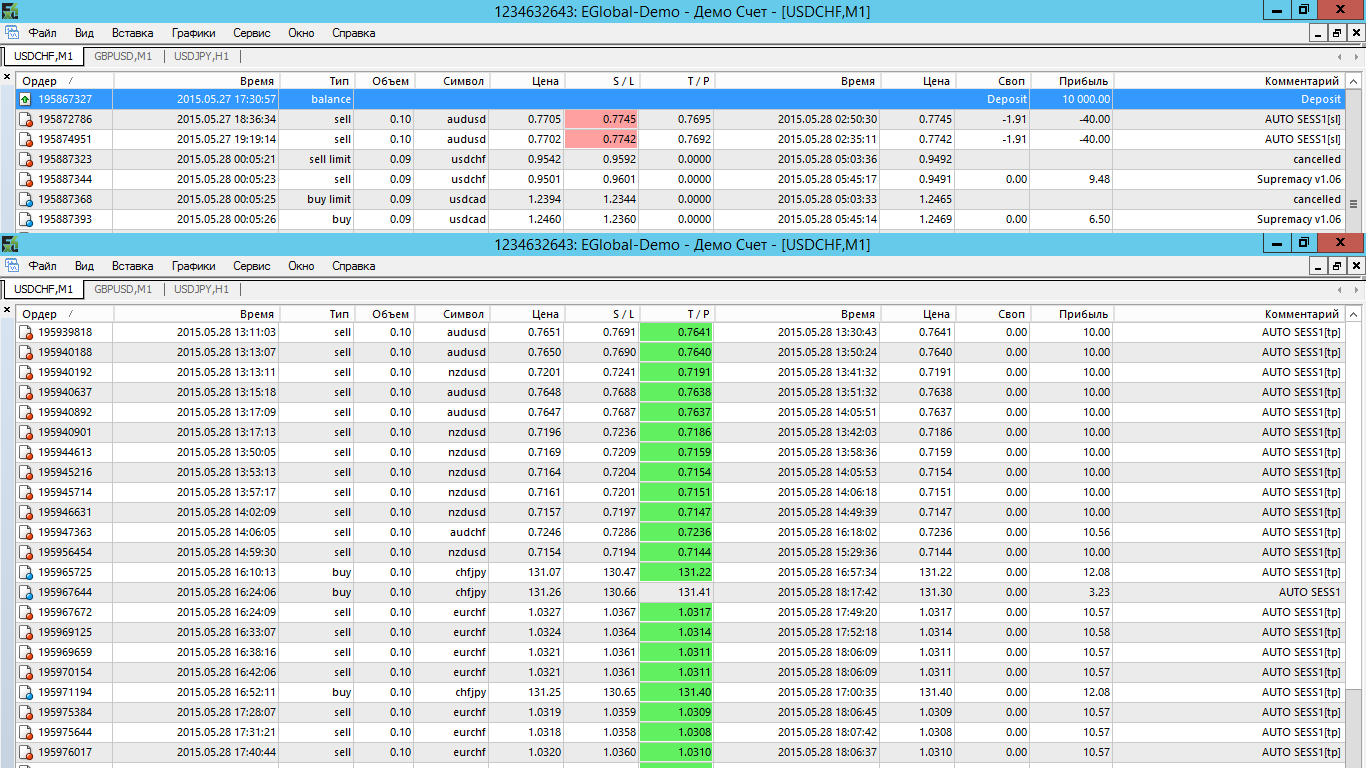Click the order icon beside 195939818
Screen dimensions: 1366x768
point(26,332)
